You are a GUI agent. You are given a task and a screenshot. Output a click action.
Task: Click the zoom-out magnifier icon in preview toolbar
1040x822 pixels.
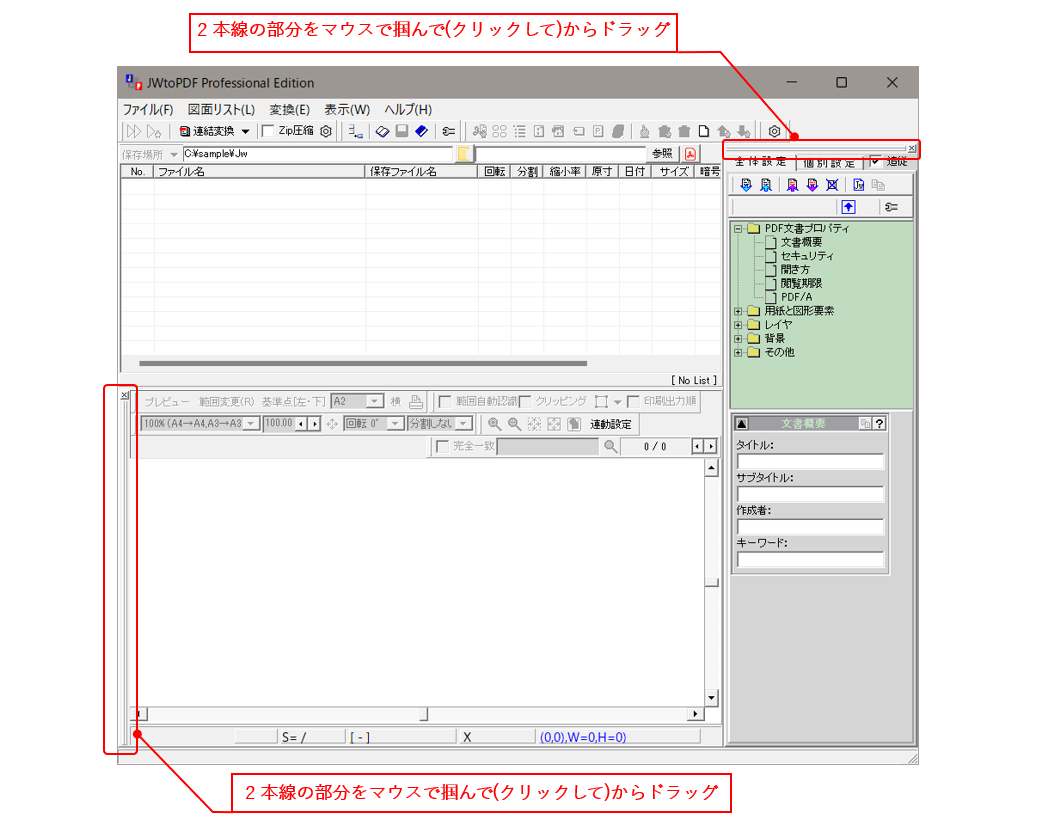[x=513, y=422]
